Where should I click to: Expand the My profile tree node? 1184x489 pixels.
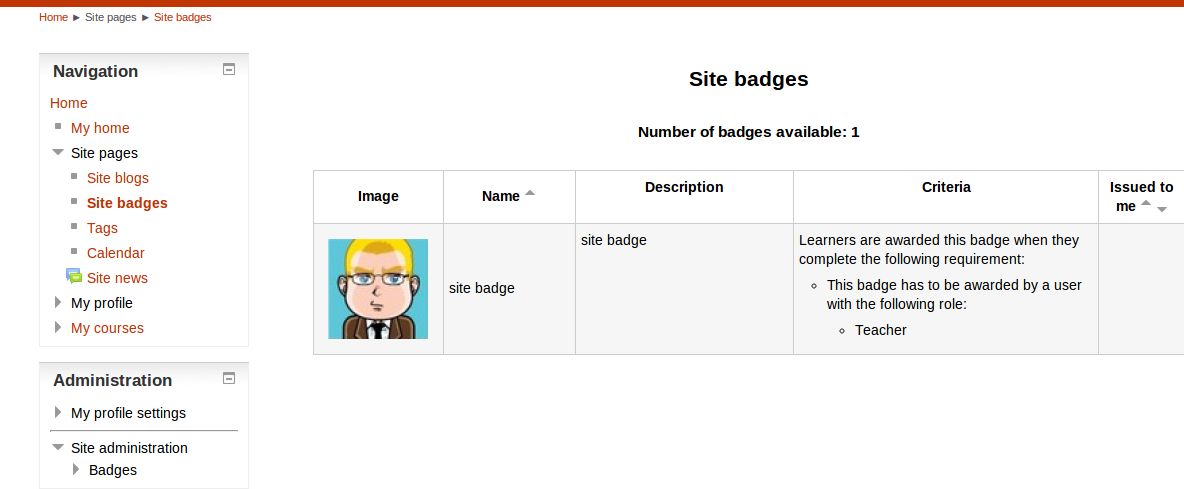pos(58,303)
